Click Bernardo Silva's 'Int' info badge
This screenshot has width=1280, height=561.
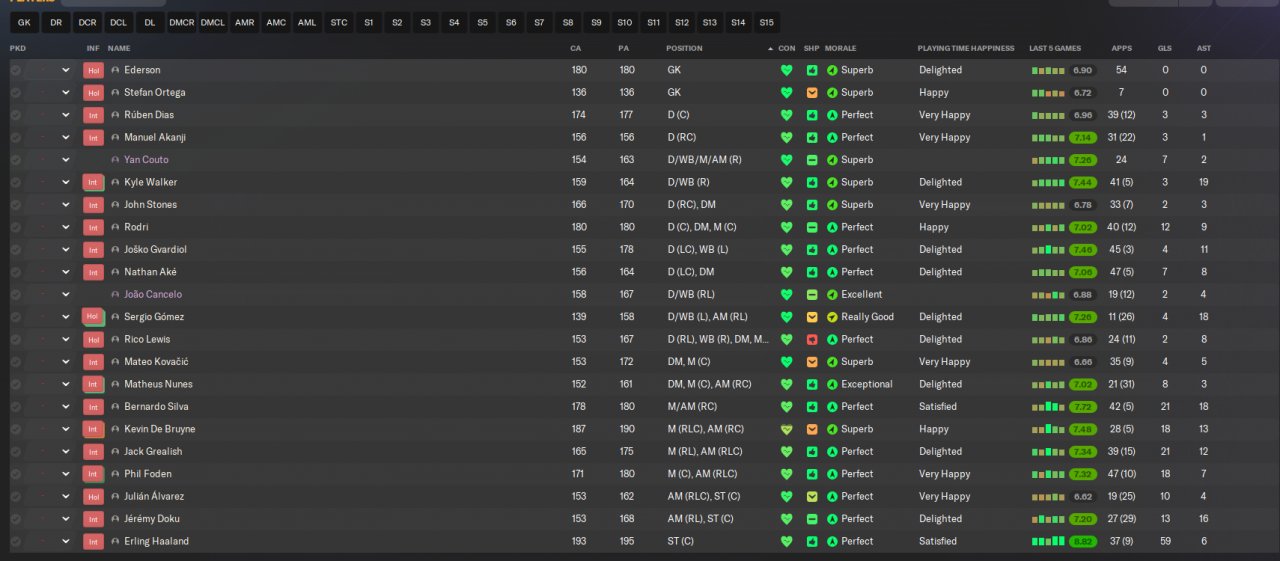93,407
